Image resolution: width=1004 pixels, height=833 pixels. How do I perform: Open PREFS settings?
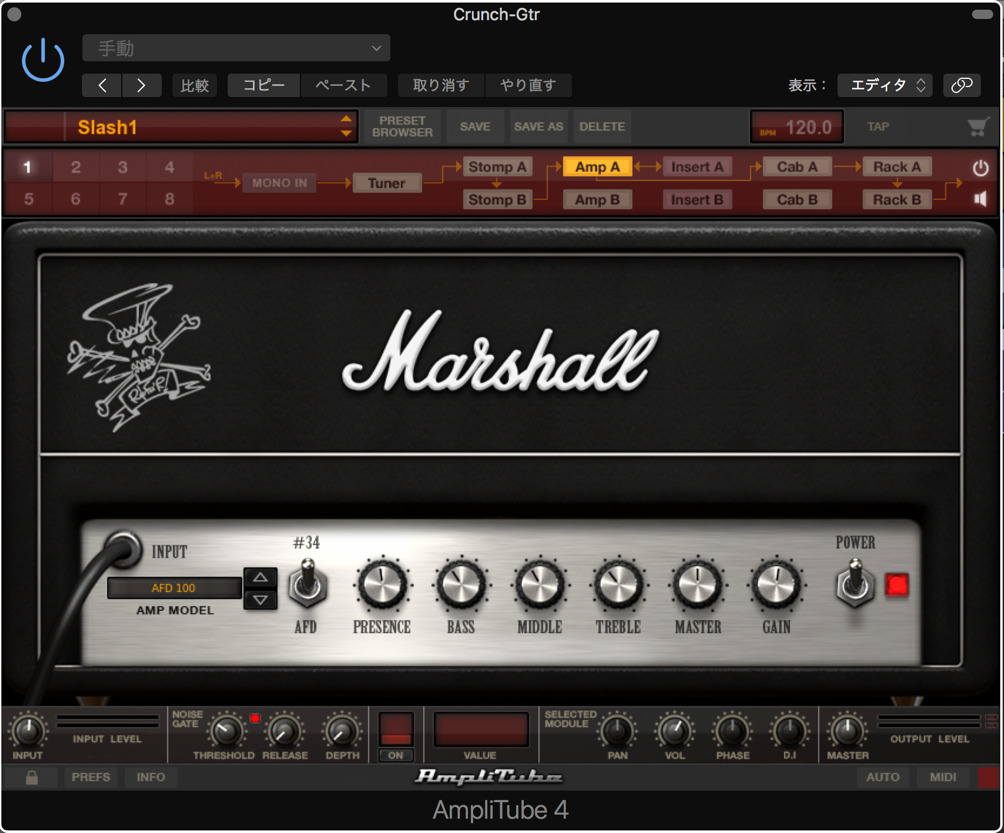coord(91,777)
